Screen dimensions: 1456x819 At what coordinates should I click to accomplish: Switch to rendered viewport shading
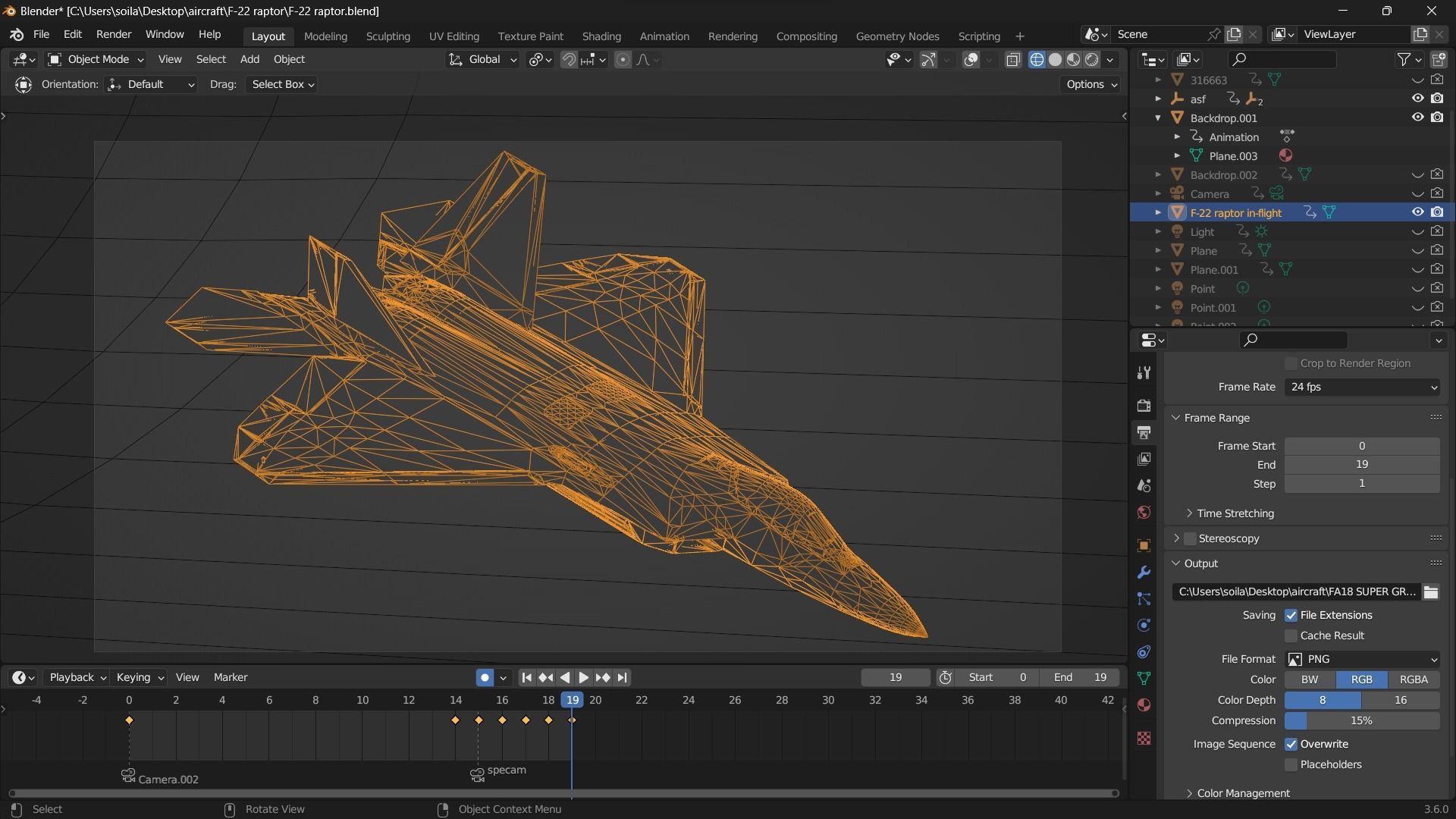[1092, 59]
